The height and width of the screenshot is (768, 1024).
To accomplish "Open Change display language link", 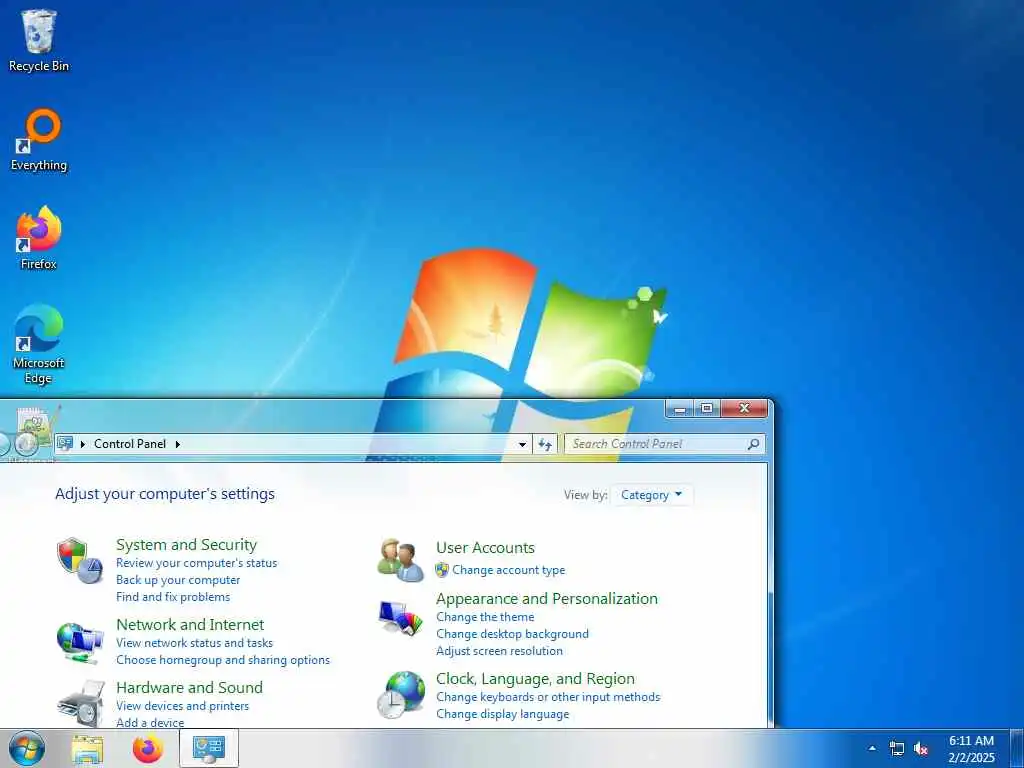I will point(502,714).
